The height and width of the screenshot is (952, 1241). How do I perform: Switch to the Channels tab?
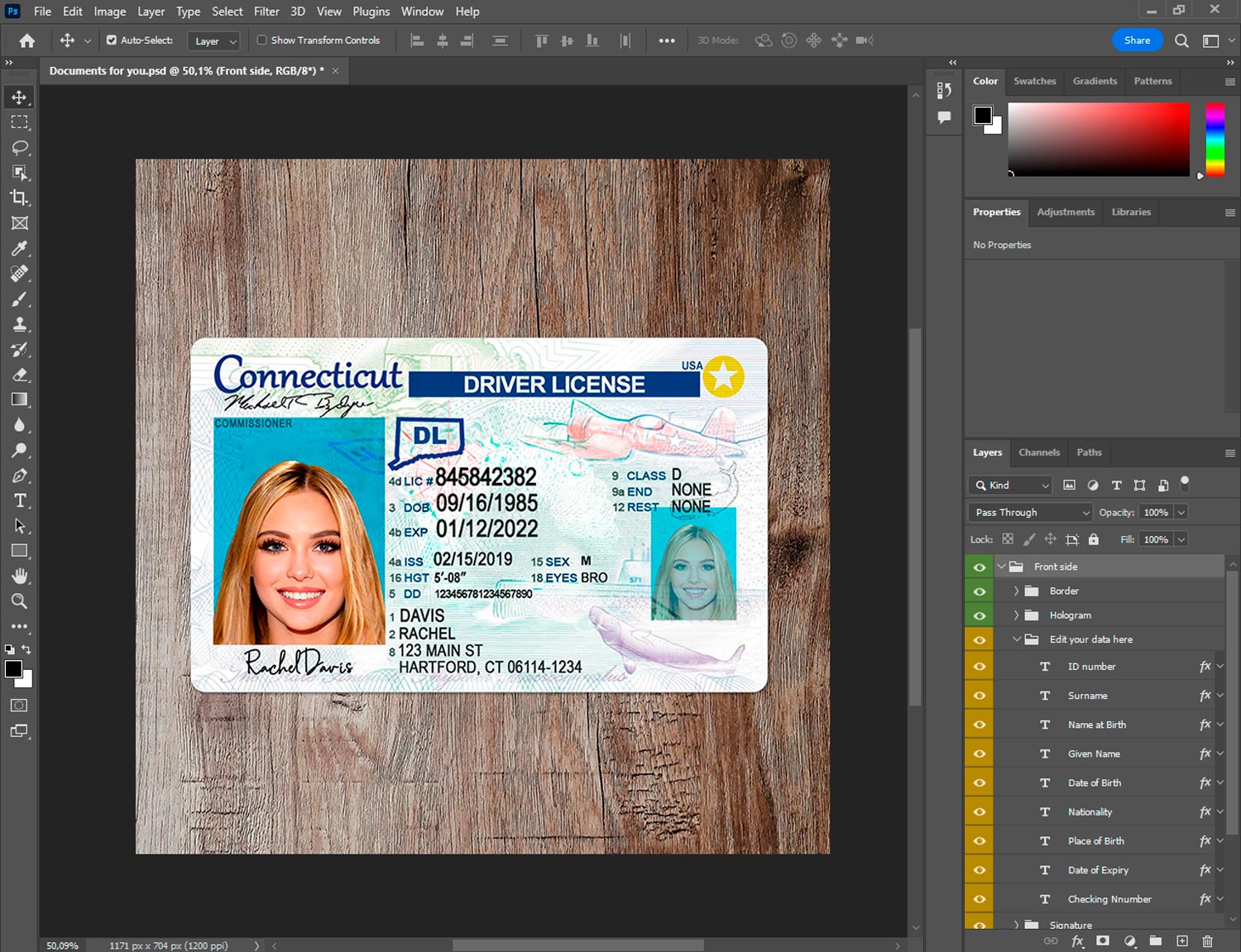[x=1038, y=452]
